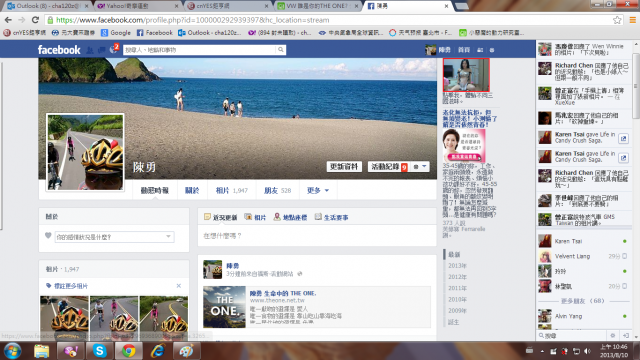Open friend requests icon in Facebook header
640x360 pixels.
click(x=90, y=50)
